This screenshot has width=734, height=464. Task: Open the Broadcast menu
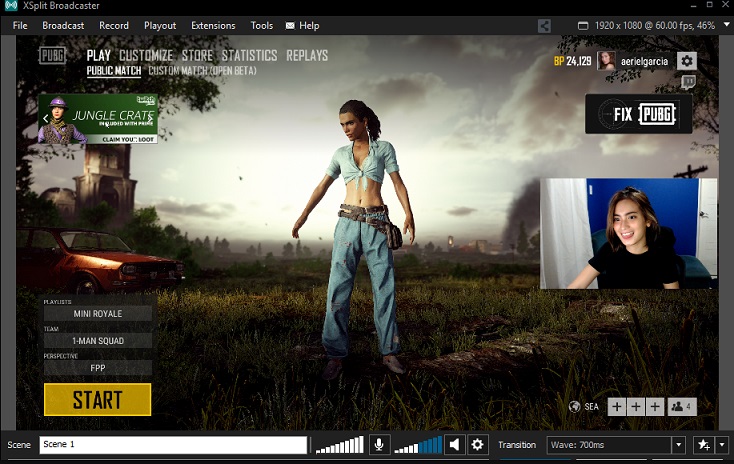coord(63,26)
